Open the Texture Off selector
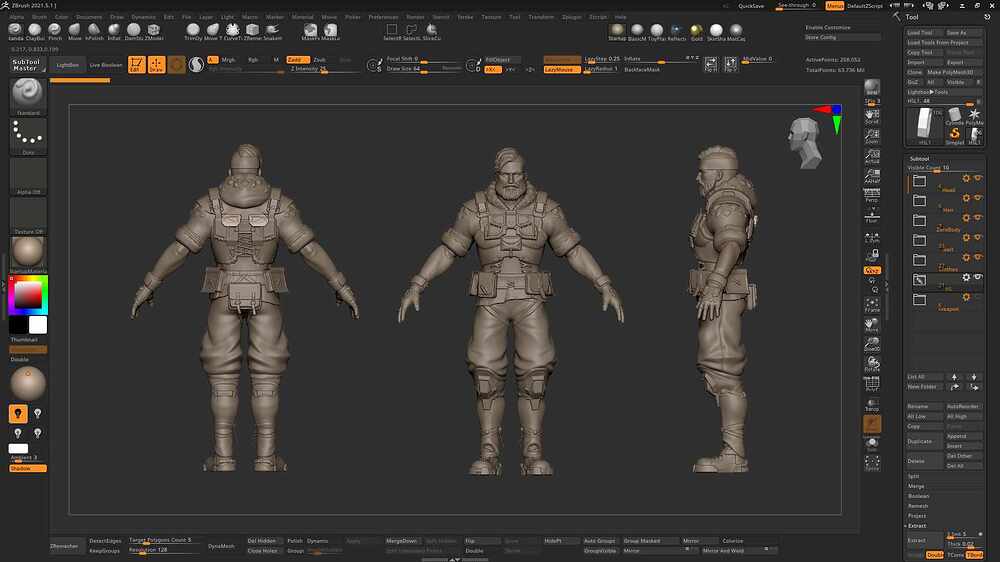Screen dimensions: 1000x562 [x=28, y=216]
